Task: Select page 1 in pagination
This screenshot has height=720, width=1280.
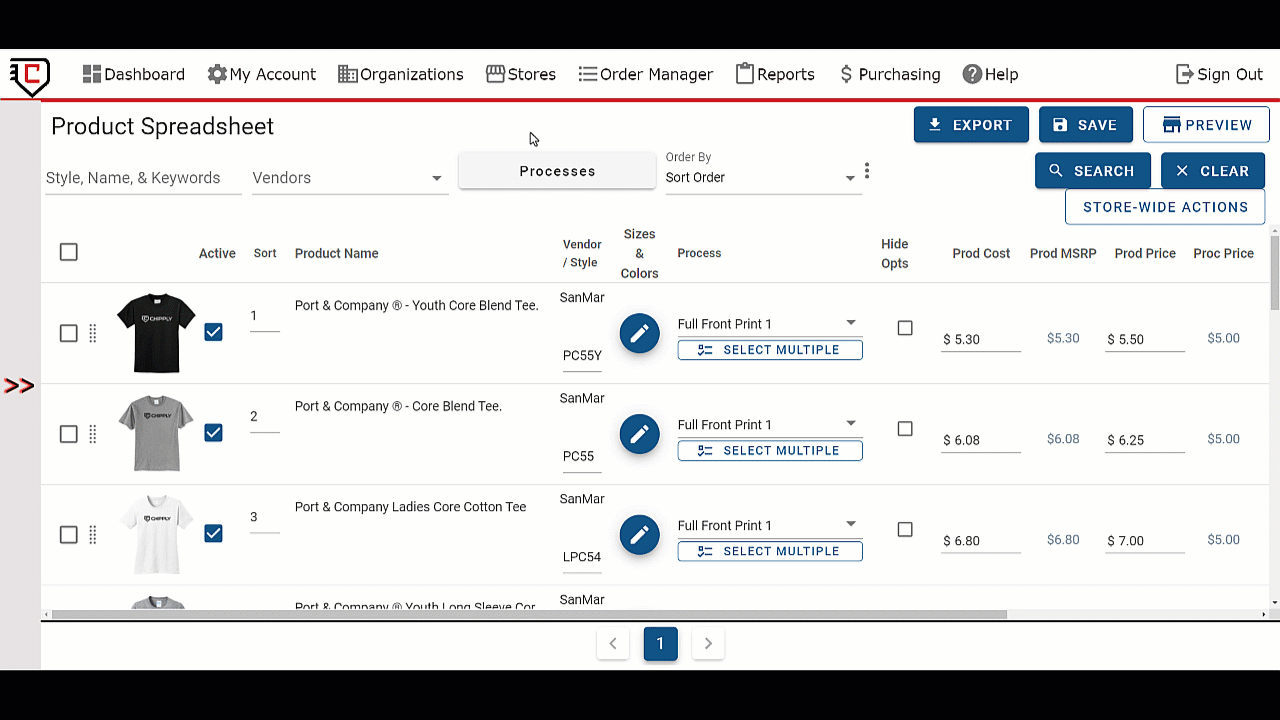Action: click(660, 644)
